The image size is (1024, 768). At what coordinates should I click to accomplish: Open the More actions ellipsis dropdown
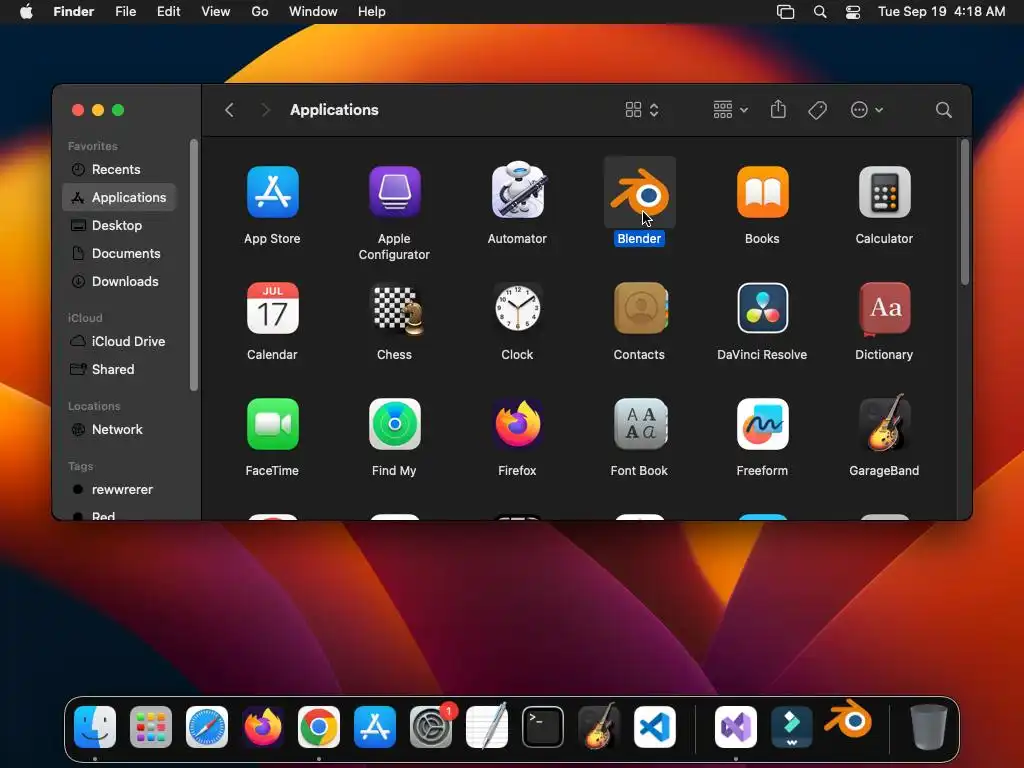click(867, 110)
